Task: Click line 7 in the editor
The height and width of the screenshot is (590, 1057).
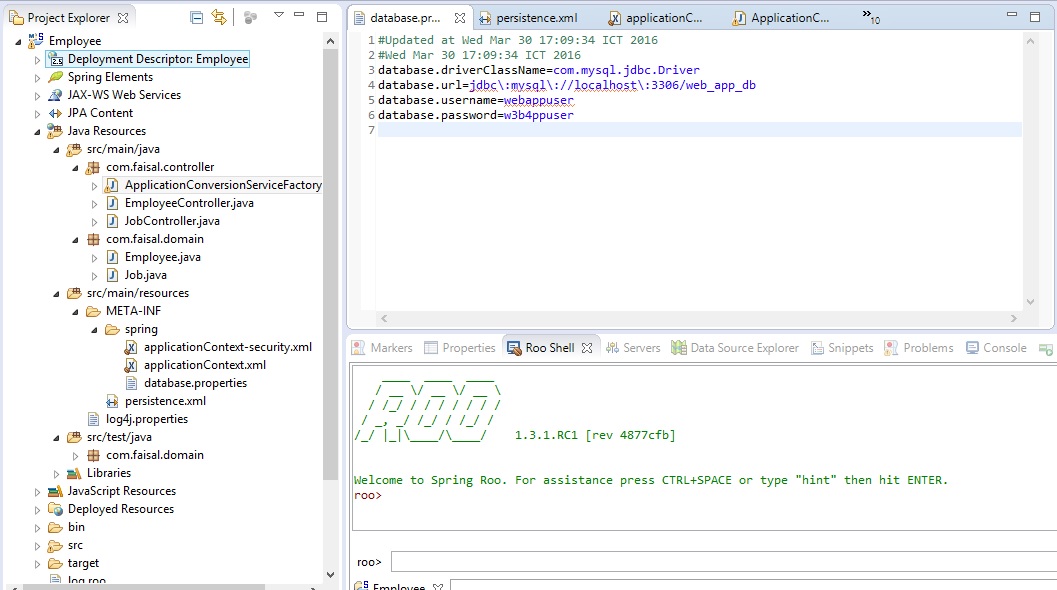Action: (699, 130)
